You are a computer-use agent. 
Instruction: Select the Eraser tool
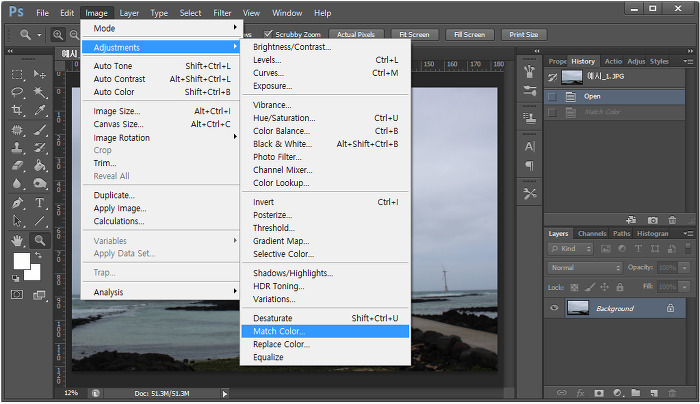coord(17,166)
